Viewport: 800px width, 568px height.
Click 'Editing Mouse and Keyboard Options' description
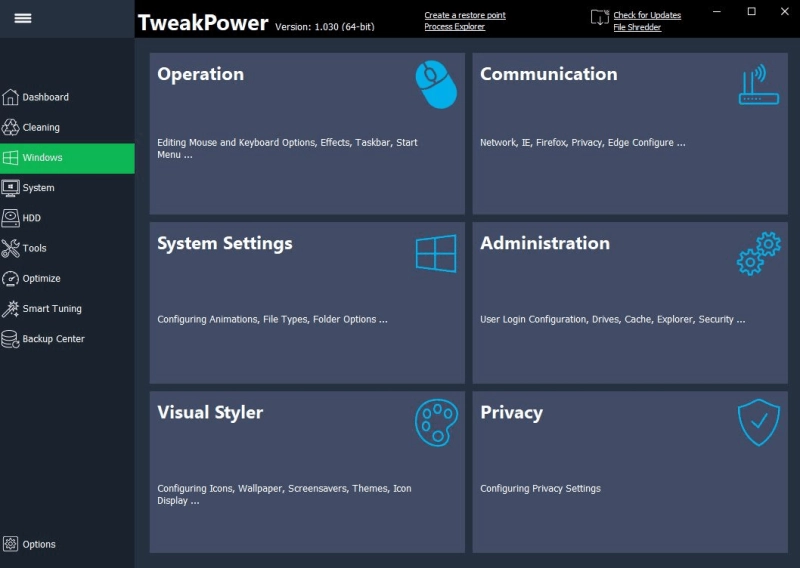[x=287, y=149]
